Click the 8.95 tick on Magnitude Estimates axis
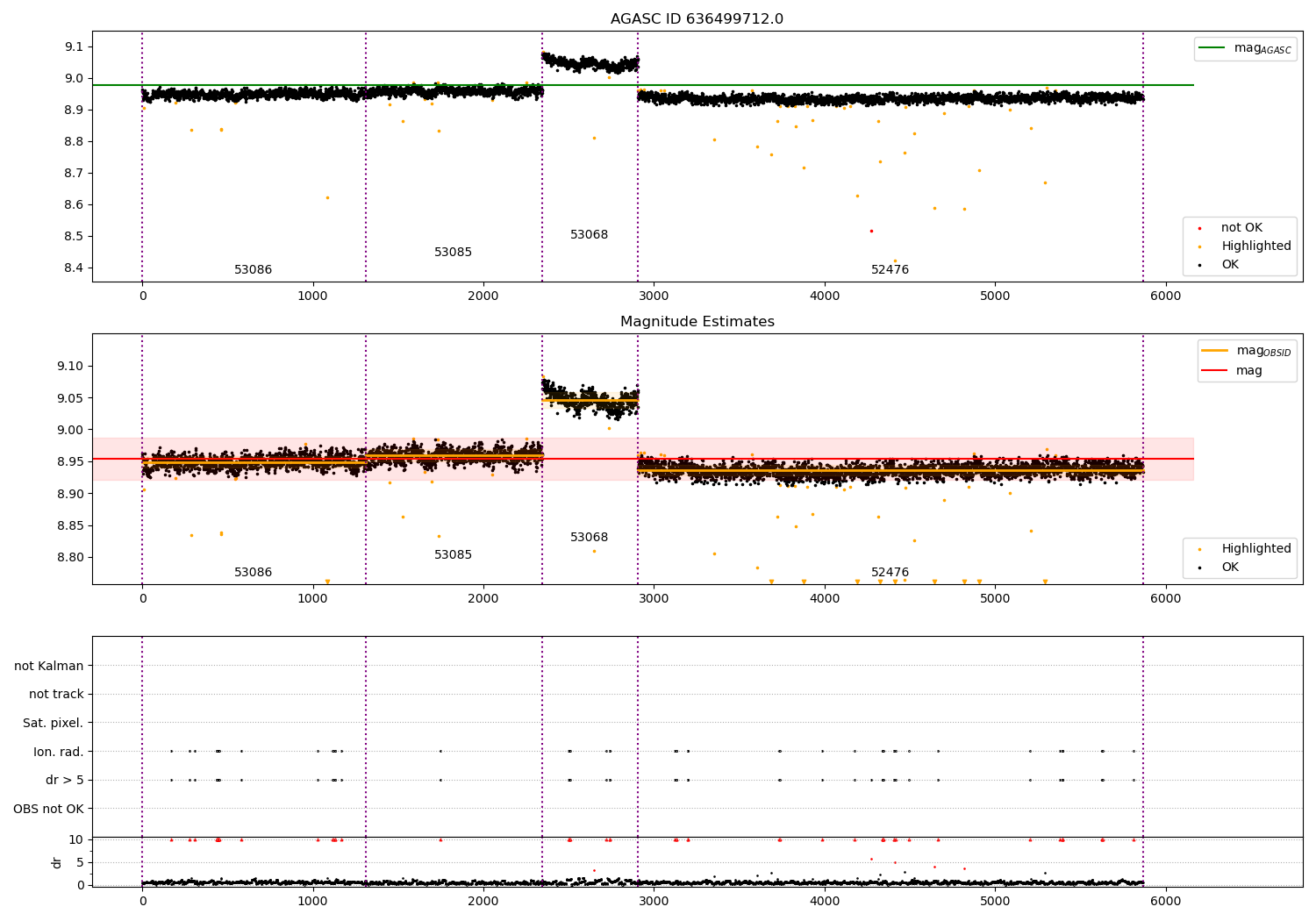Screen dimensions: 1316x921 pos(72,462)
